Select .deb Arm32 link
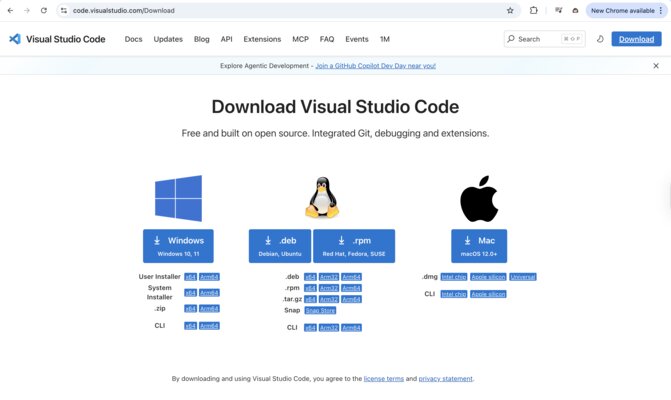Screen dimensions: 671x400 coord(329,277)
